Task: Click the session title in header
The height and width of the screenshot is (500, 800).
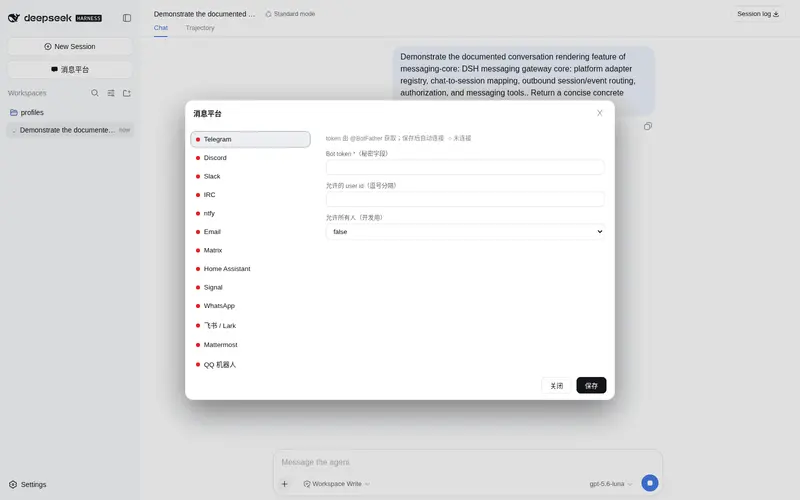Action: coord(204,14)
